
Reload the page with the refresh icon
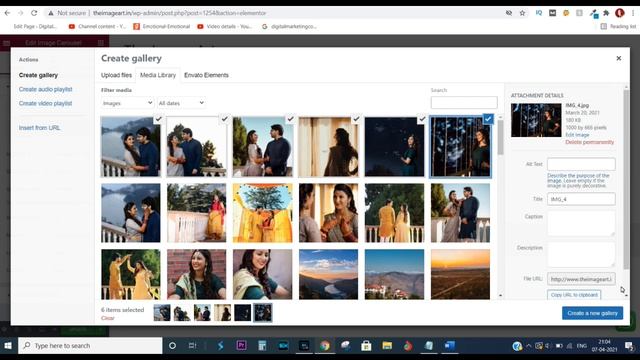pos(34,13)
